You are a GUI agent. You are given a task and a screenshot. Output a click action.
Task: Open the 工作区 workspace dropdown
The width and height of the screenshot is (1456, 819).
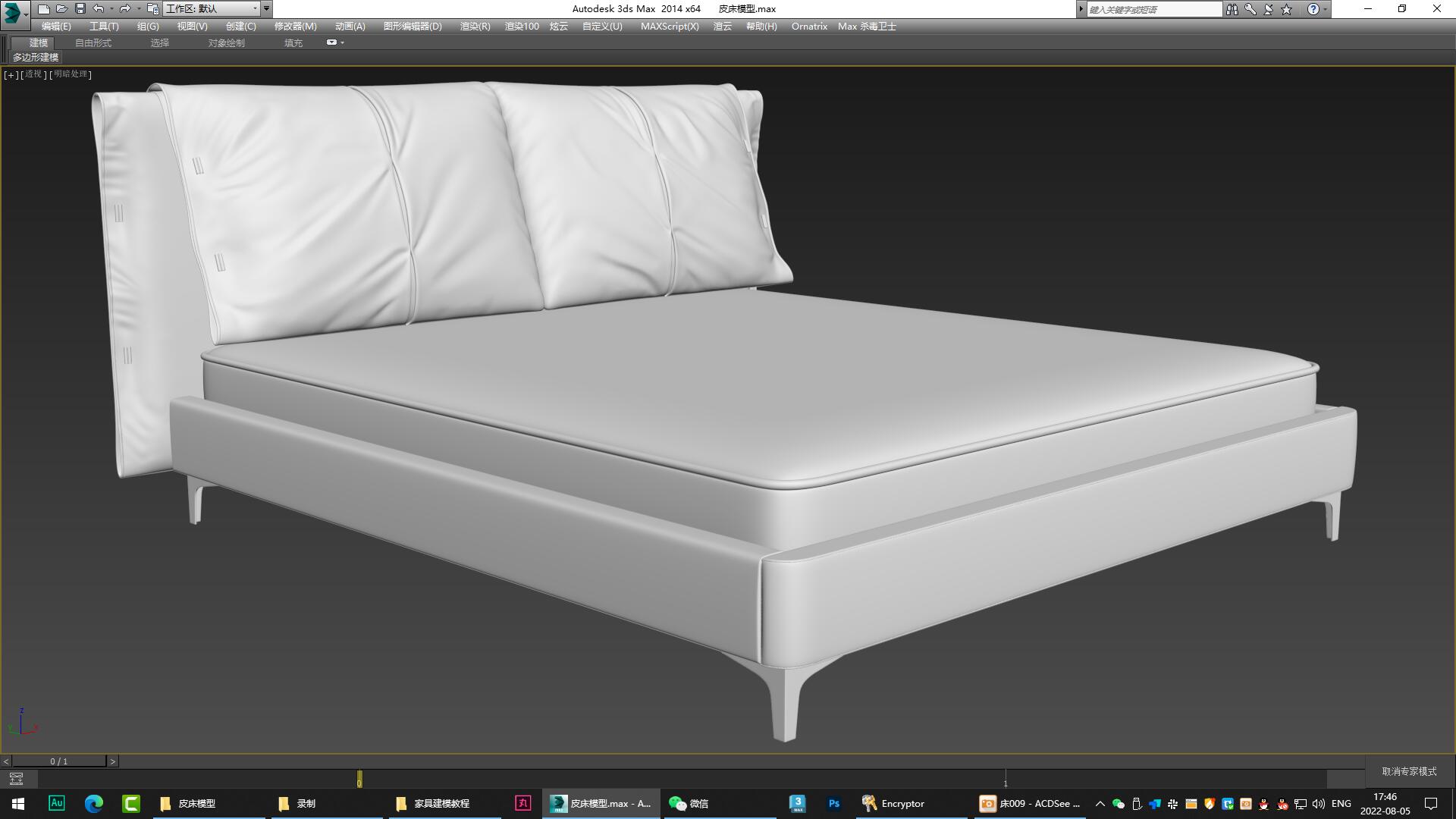(x=255, y=8)
